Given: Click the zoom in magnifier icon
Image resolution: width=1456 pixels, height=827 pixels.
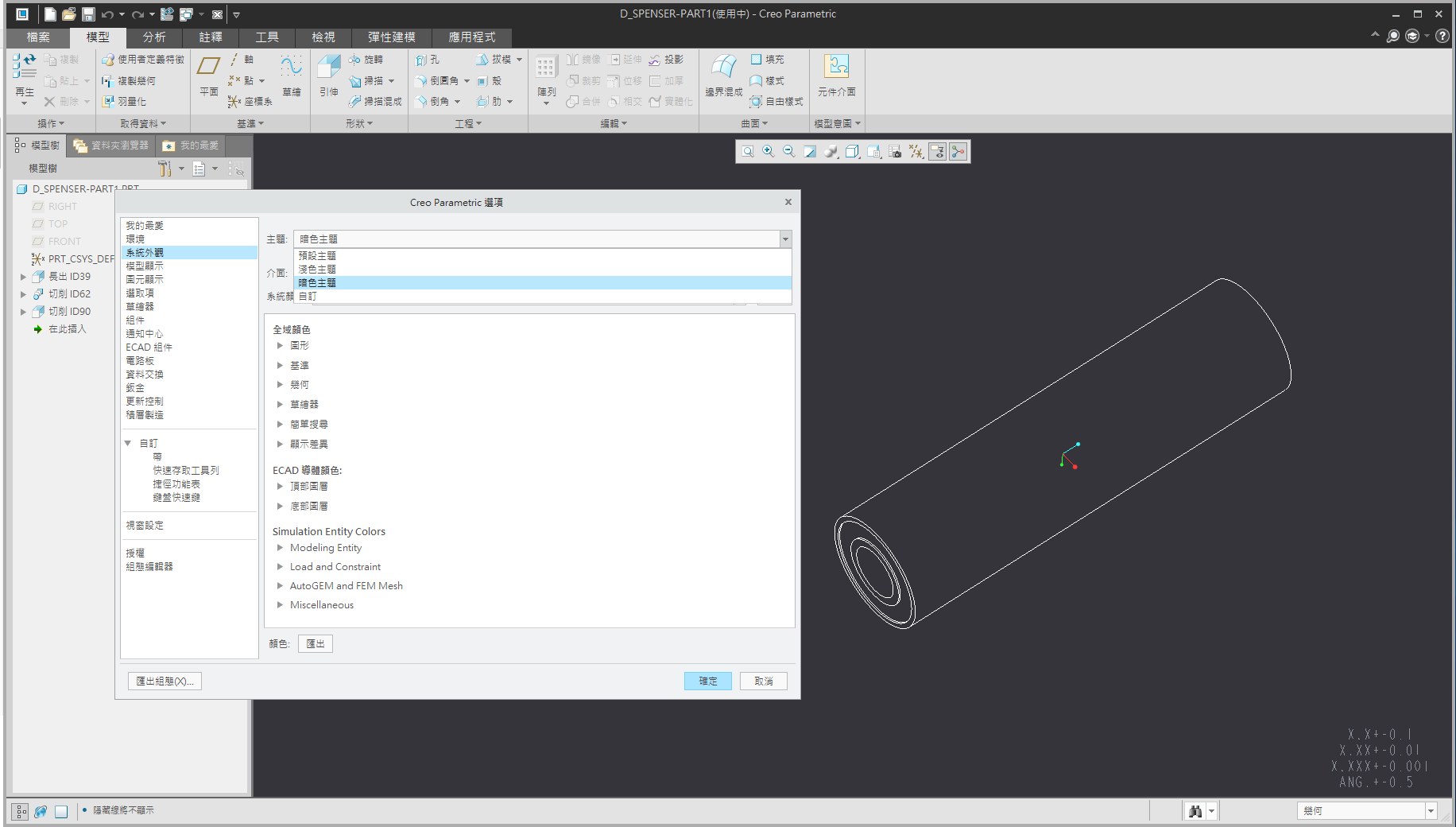Looking at the screenshot, I should coord(769,152).
